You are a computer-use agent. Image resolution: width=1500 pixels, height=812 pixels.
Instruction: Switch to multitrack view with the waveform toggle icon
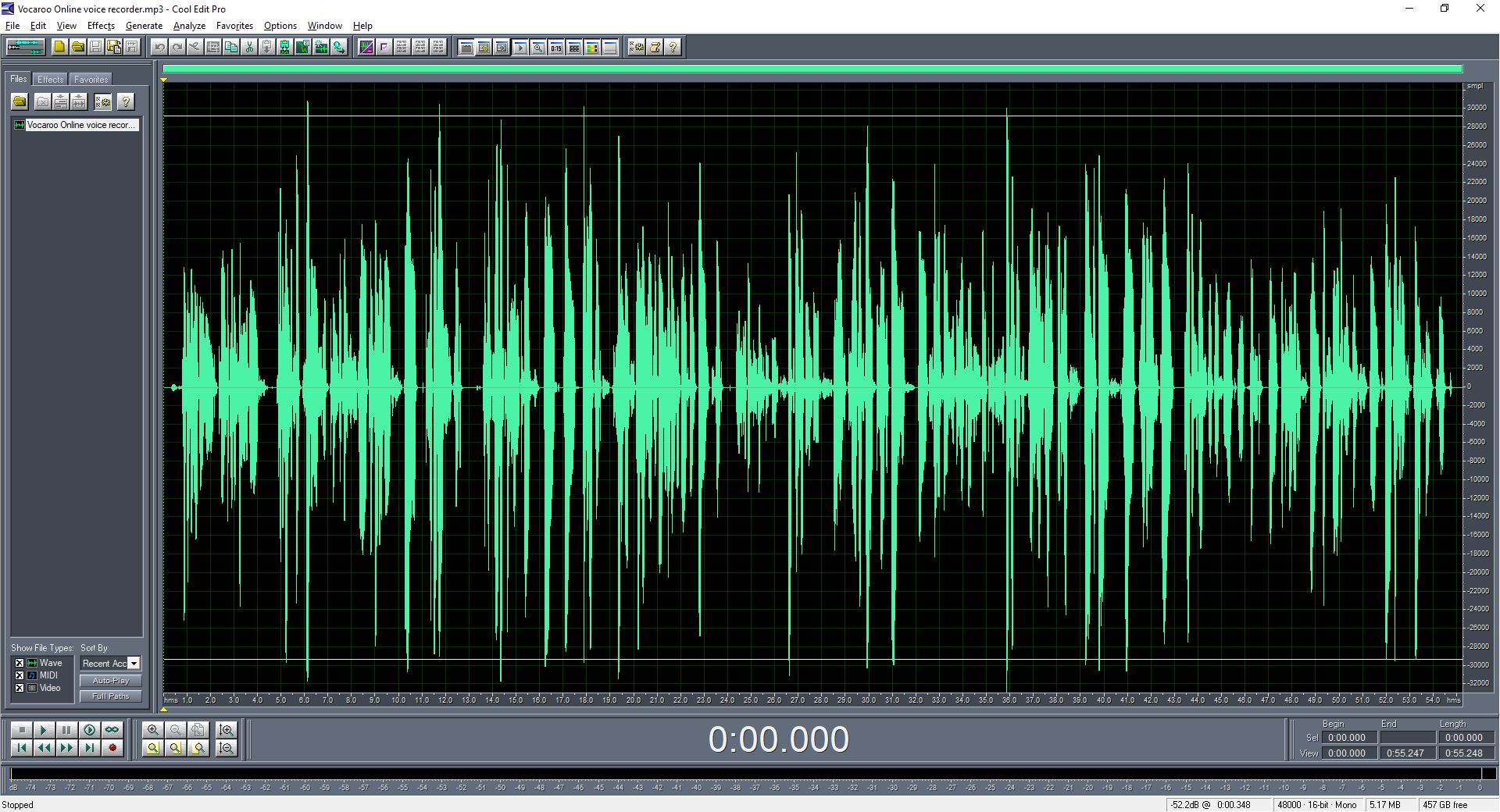pyautogui.click(x=25, y=47)
